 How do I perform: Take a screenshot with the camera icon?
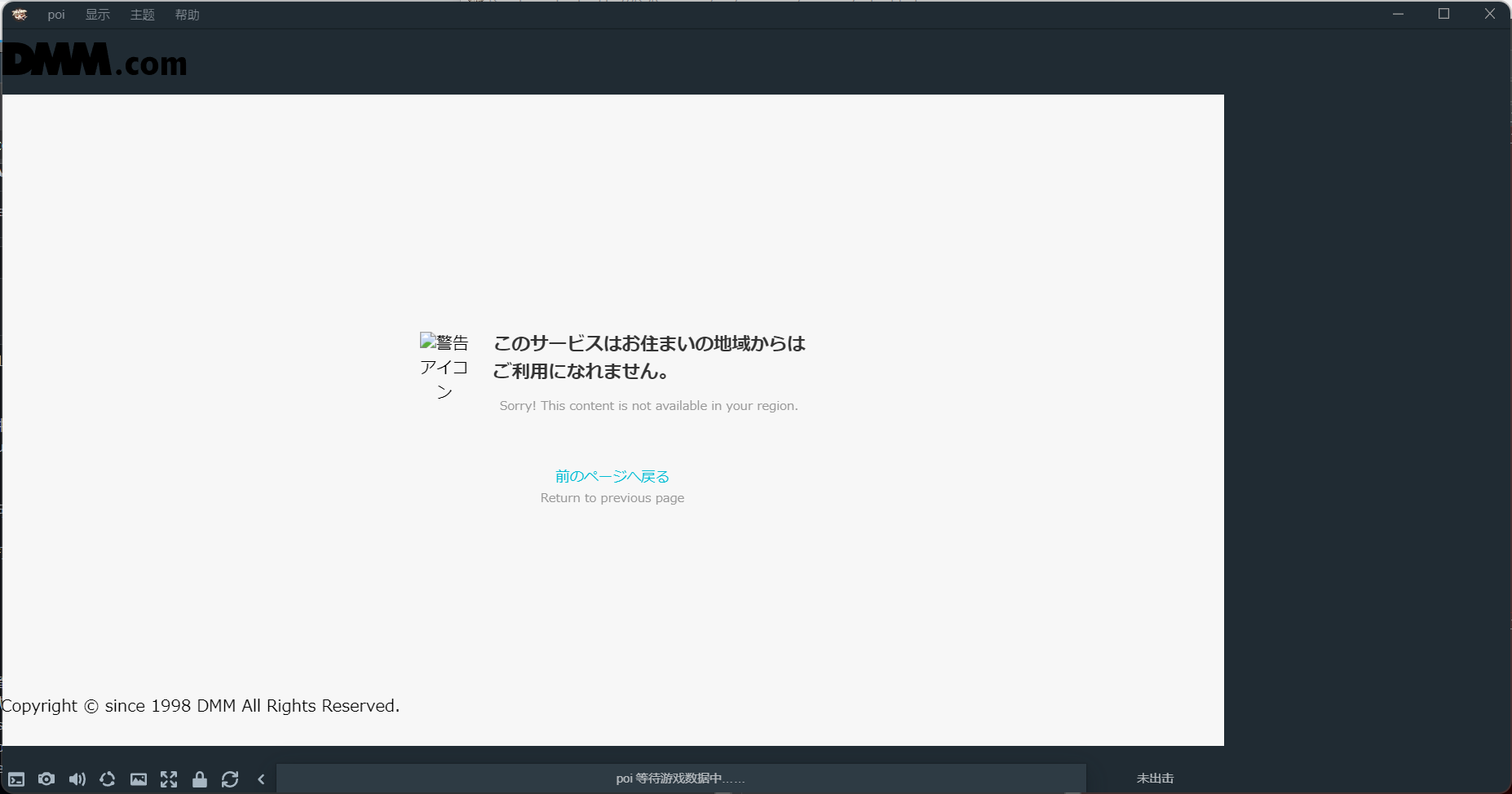(x=46, y=779)
